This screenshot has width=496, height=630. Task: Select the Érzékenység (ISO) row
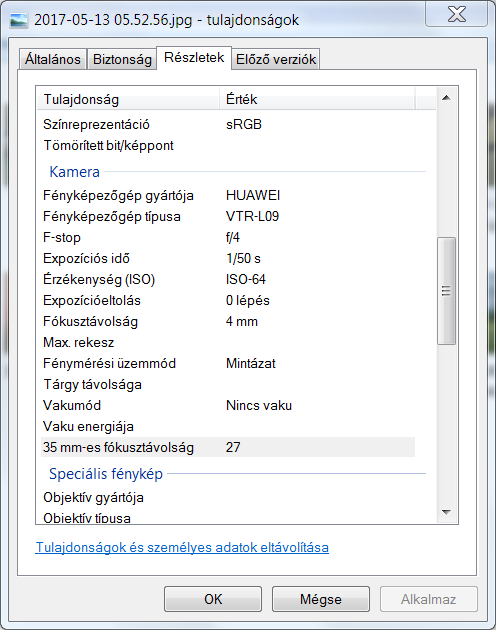pyautogui.click(x=228, y=279)
